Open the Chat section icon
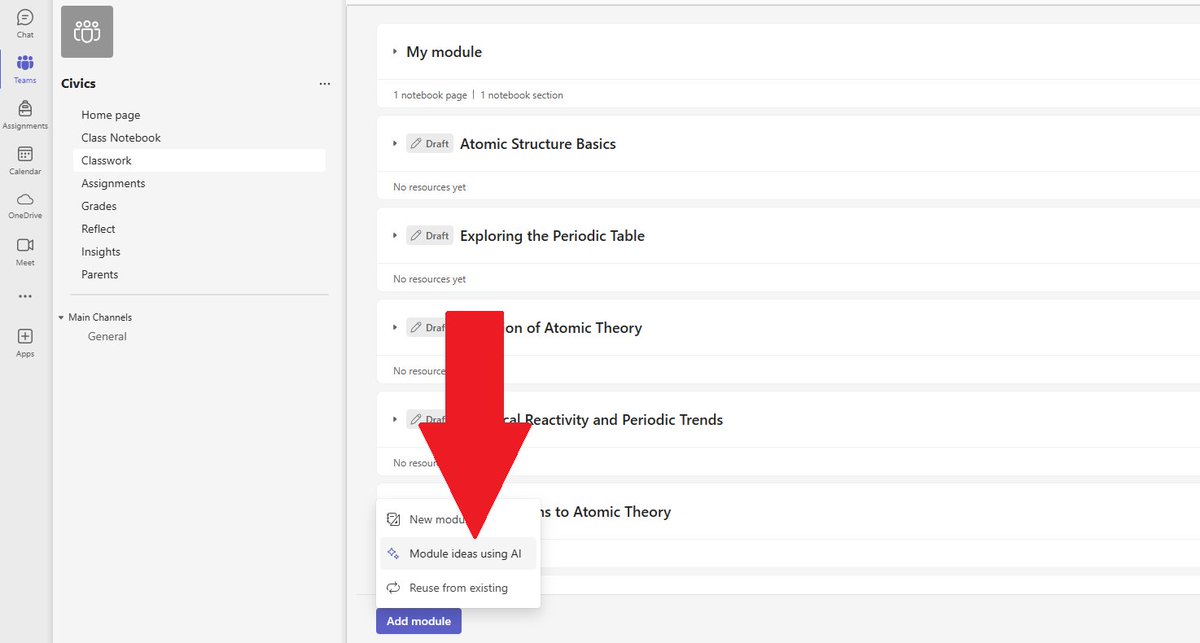The height and width of the screenshot is (643, 1200). point(24,15)
